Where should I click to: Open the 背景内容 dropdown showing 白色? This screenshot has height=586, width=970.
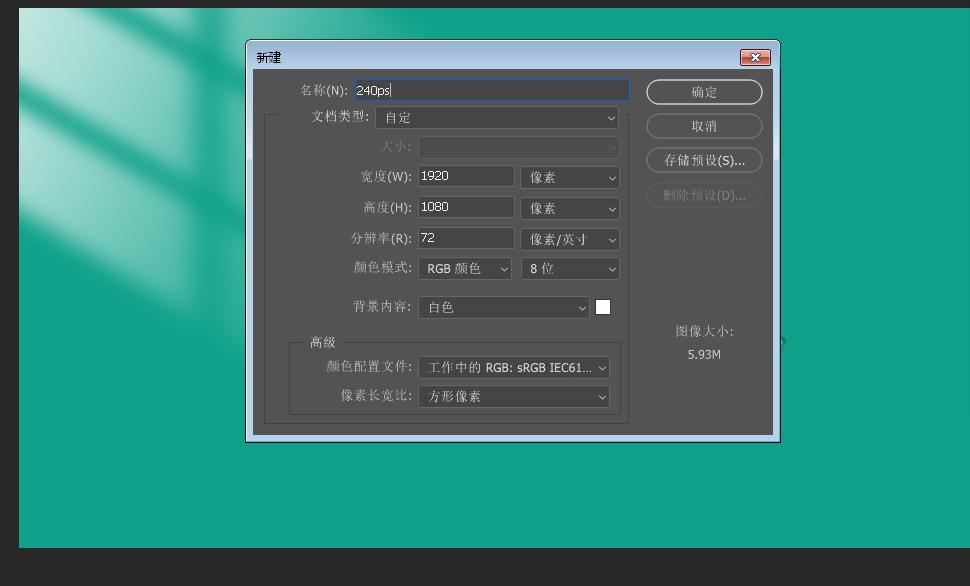click(x=504, y=308)
